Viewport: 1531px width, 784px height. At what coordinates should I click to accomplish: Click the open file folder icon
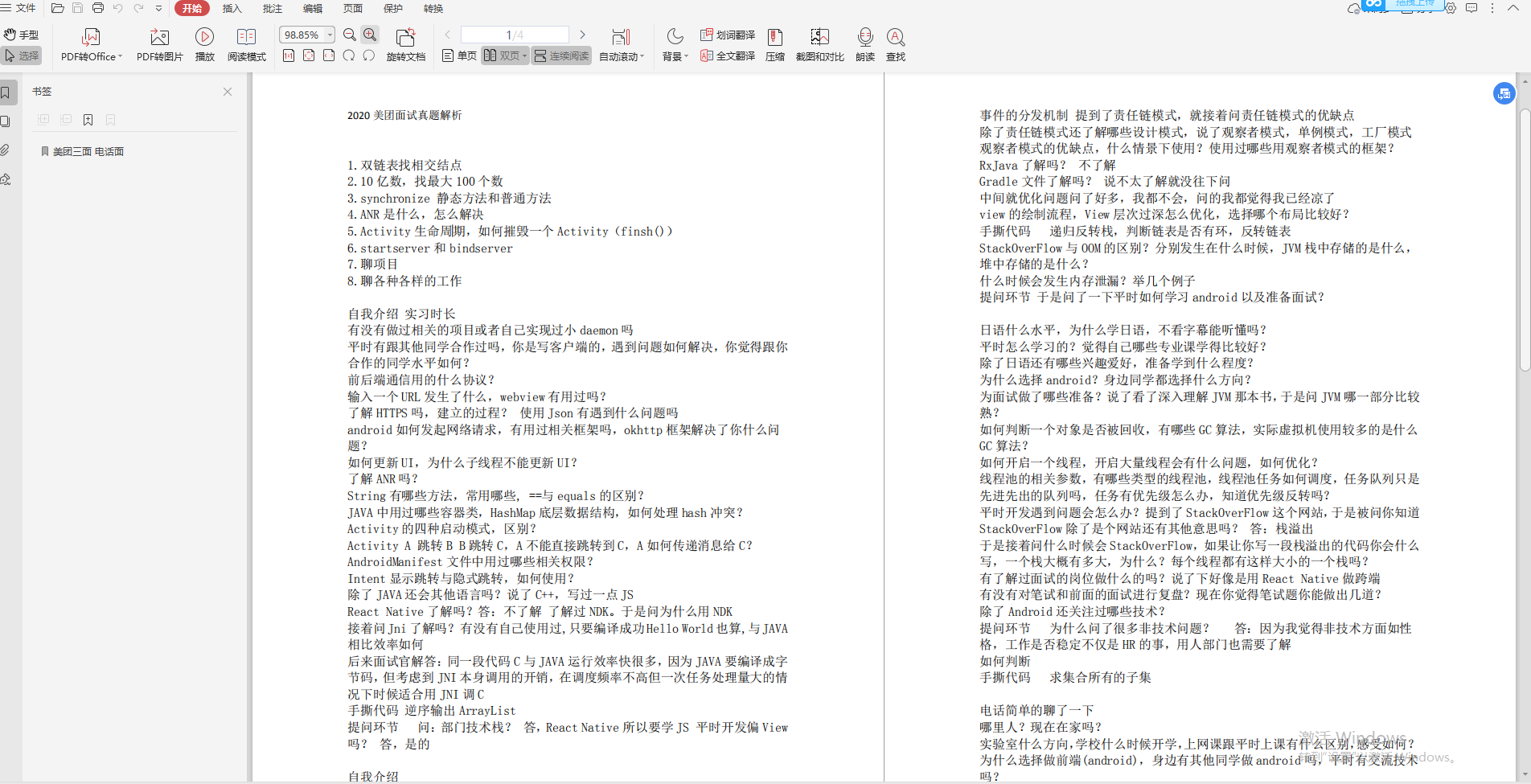(58, 8)
